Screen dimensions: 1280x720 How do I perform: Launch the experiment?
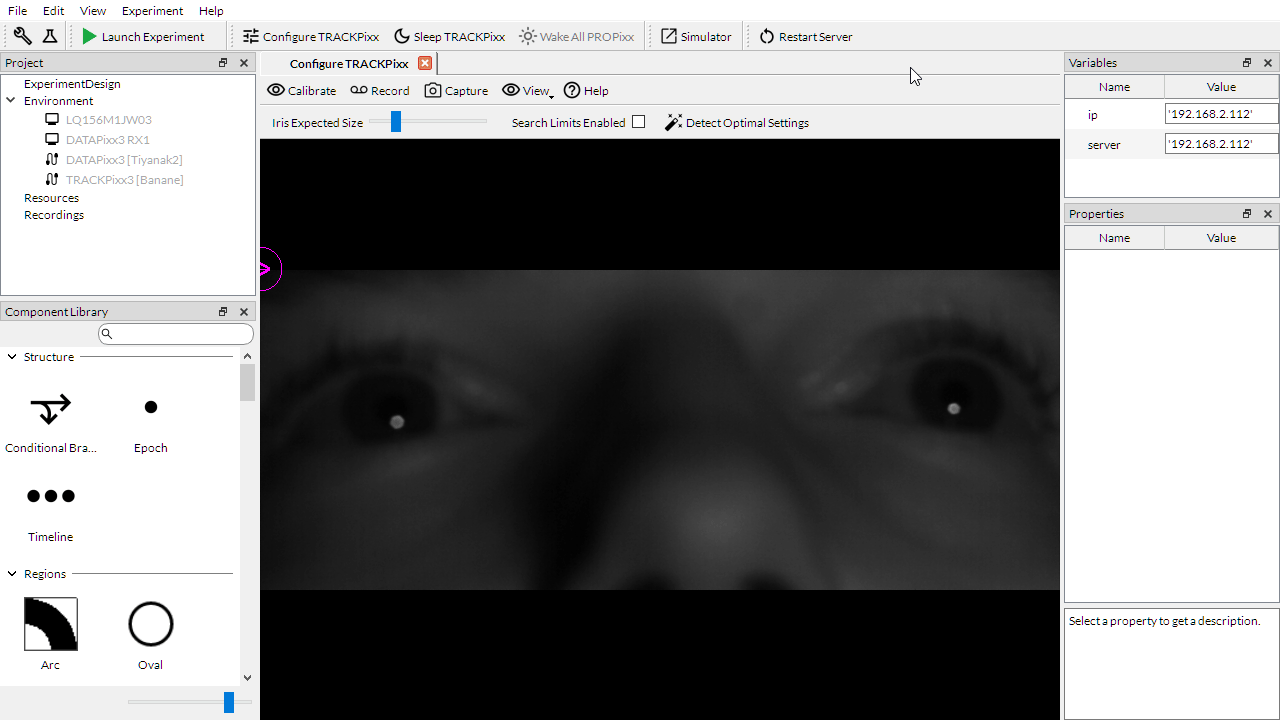(148, 36)
